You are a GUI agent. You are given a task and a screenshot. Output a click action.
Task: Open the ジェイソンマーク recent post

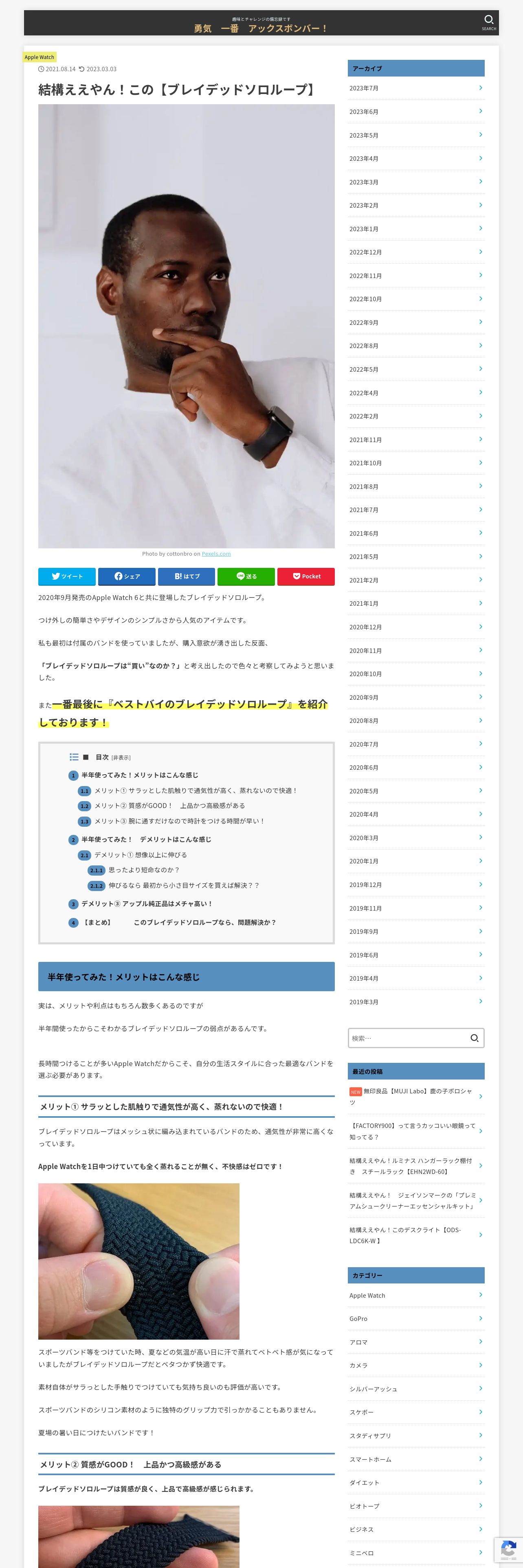tap(416, 1200)
